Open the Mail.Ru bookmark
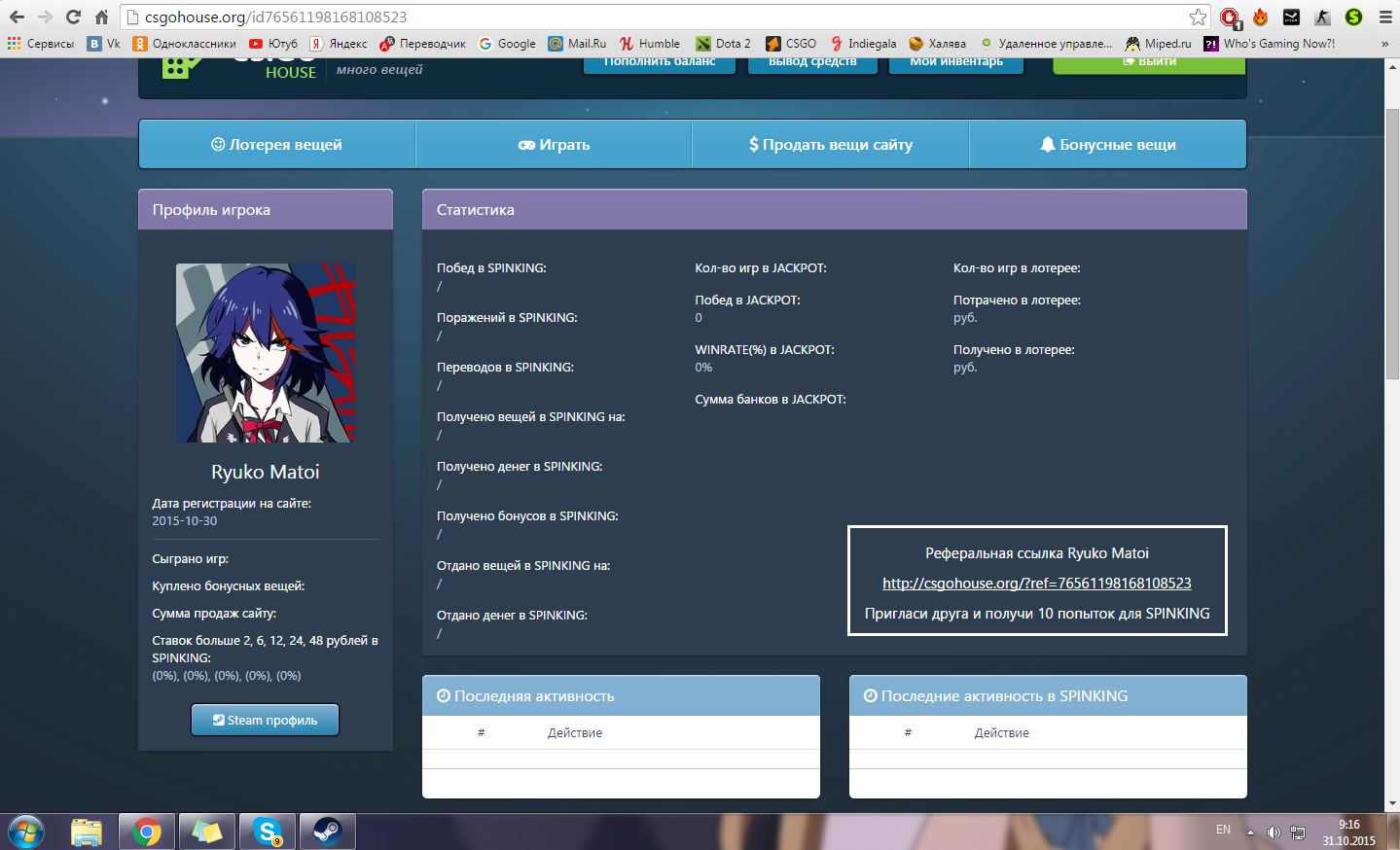This screenshot has width=1400, height=850. [x=577, y=44]
